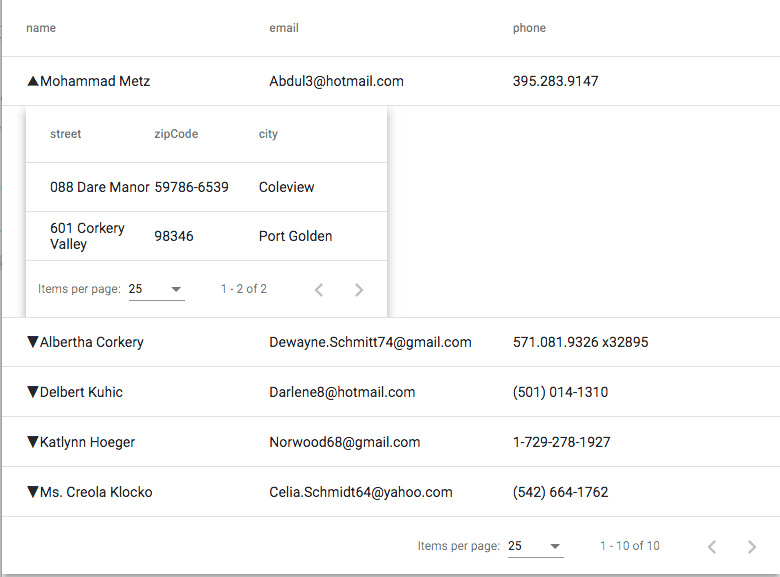Viewport: 780px width, 577px height.
Task: Click the phone column header
Action: pos(529,28)
